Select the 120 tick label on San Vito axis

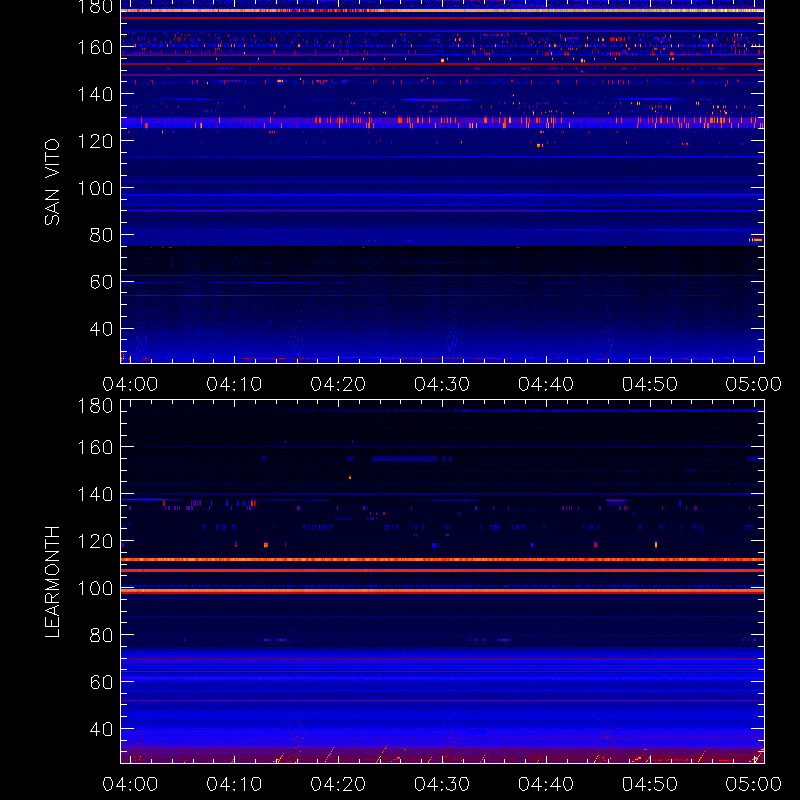(95, 141)
